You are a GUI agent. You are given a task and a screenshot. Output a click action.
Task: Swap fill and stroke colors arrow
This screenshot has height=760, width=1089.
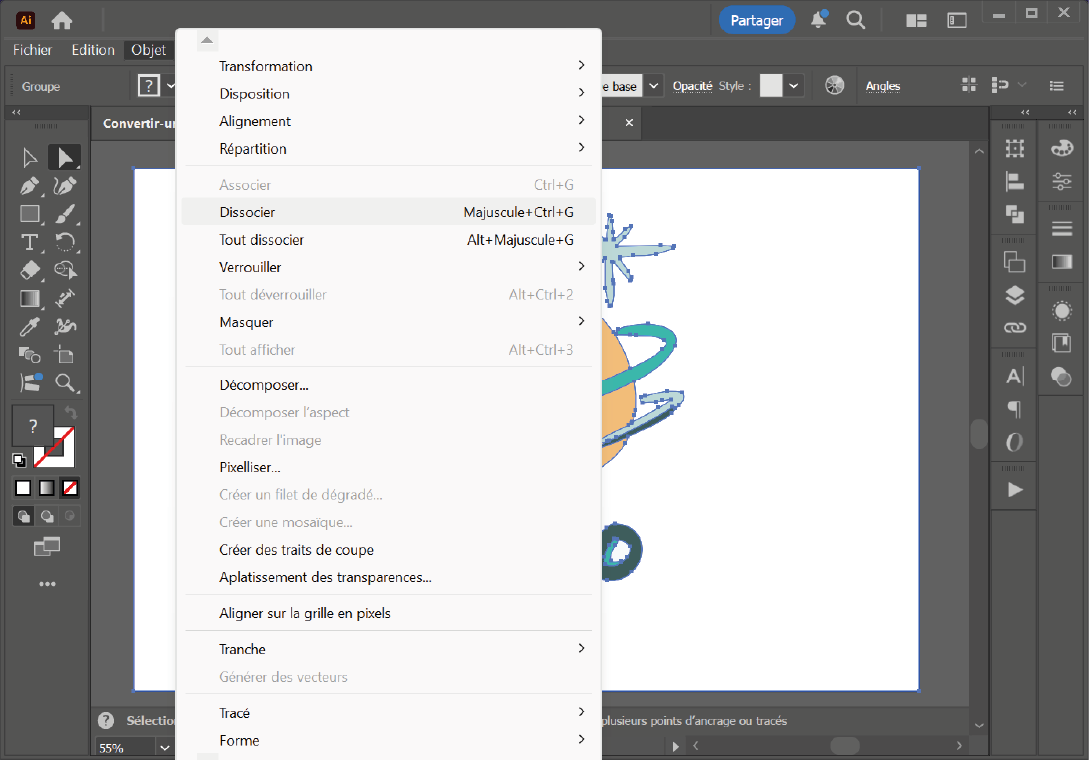coord(70,413)
